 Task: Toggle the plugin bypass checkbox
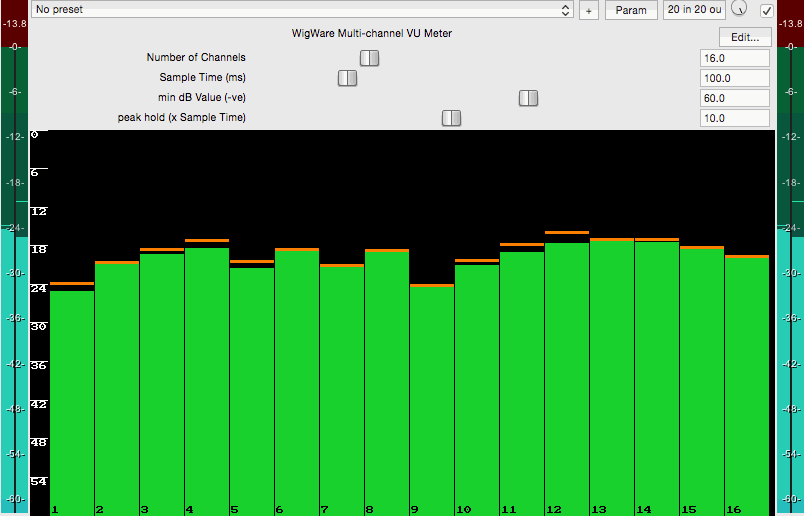point(767,10)
